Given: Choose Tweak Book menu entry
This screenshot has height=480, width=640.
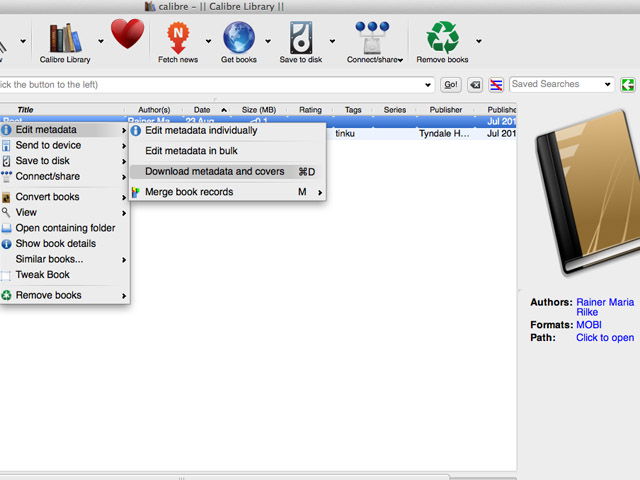Looking at the screenshot, I should (x=64, y=275).
